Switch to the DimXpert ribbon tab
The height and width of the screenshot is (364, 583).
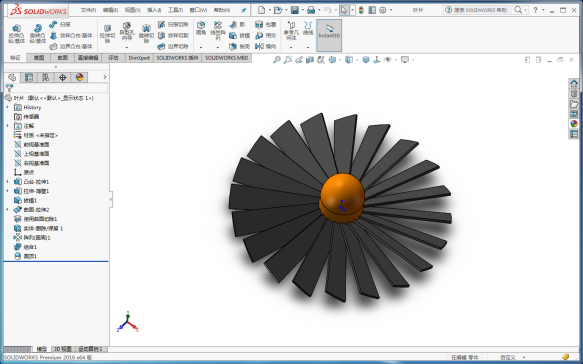point(139,58)
